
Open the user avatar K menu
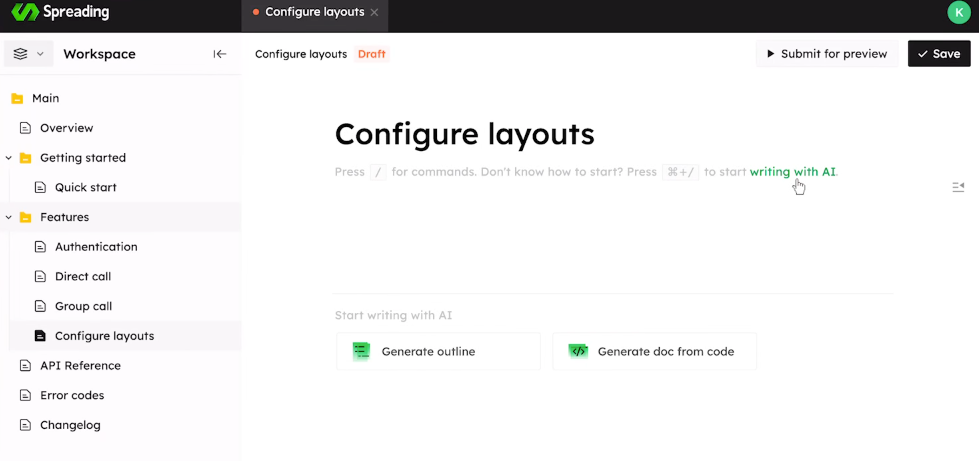click(959, 12)
